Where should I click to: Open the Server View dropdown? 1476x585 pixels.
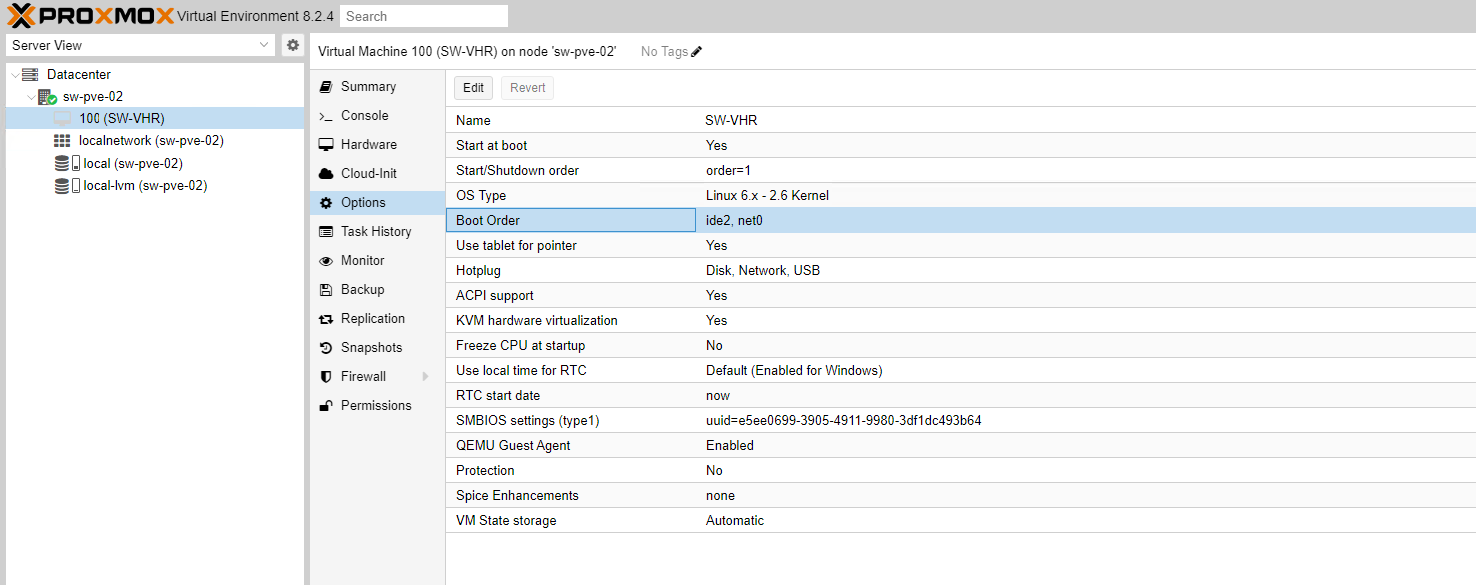coord(140,45)
